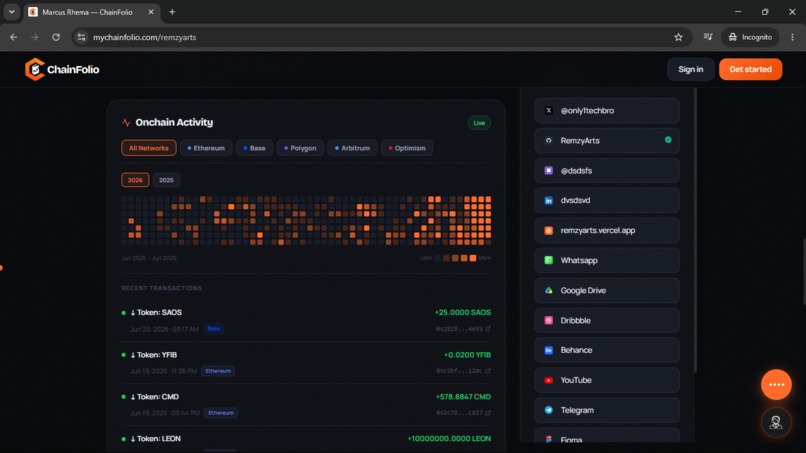Click the Incognito indicator
Screen dimensions: 806x453
(750, 37)
